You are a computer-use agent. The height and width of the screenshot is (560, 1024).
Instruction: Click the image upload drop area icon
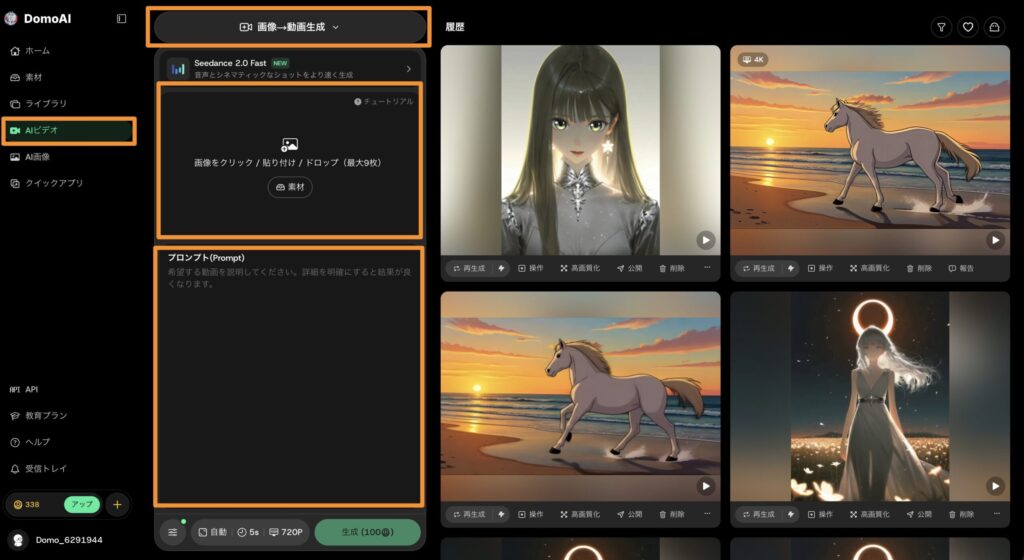click(289, 144)
